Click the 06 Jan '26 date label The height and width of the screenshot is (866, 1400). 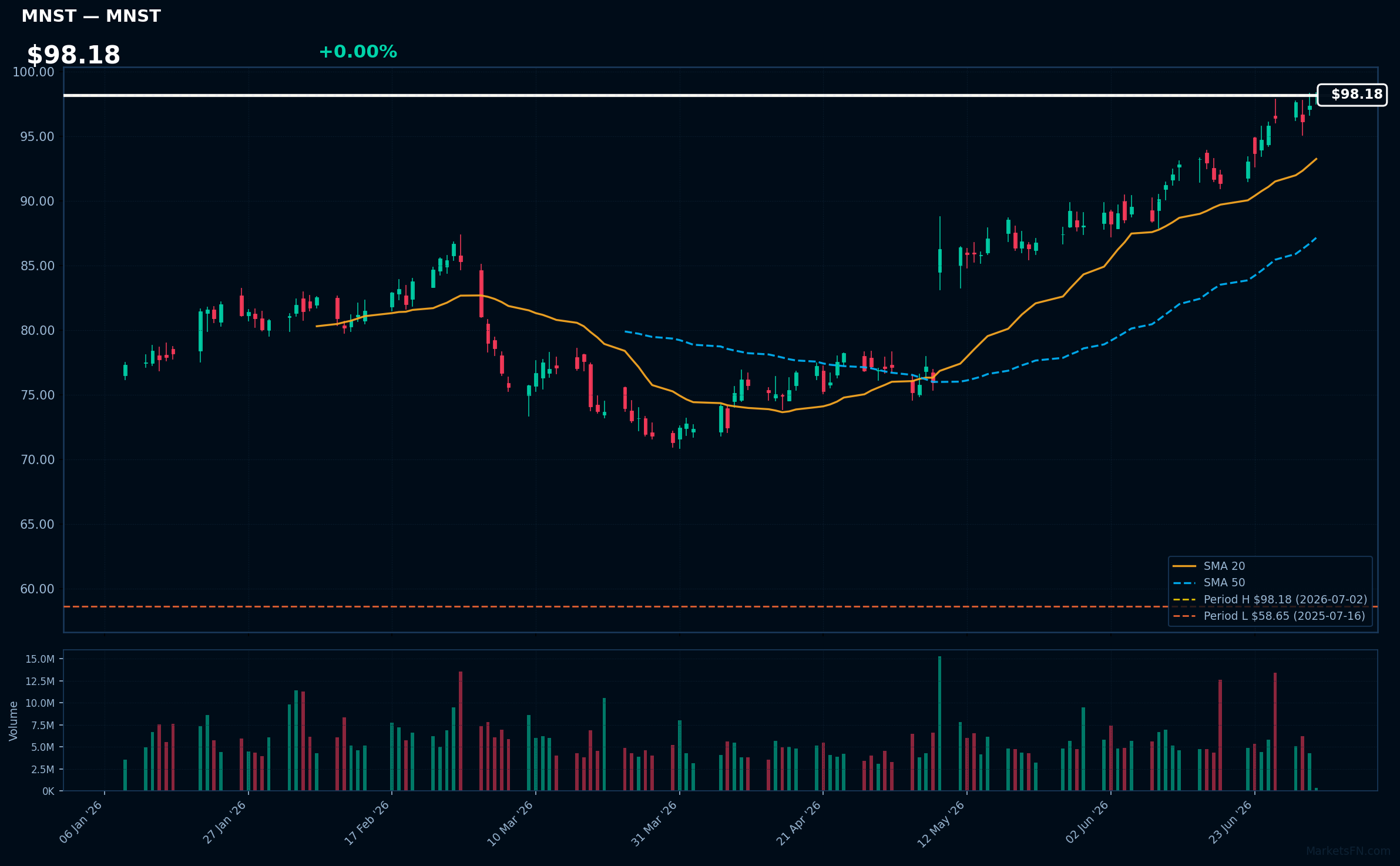pos(81,823)
